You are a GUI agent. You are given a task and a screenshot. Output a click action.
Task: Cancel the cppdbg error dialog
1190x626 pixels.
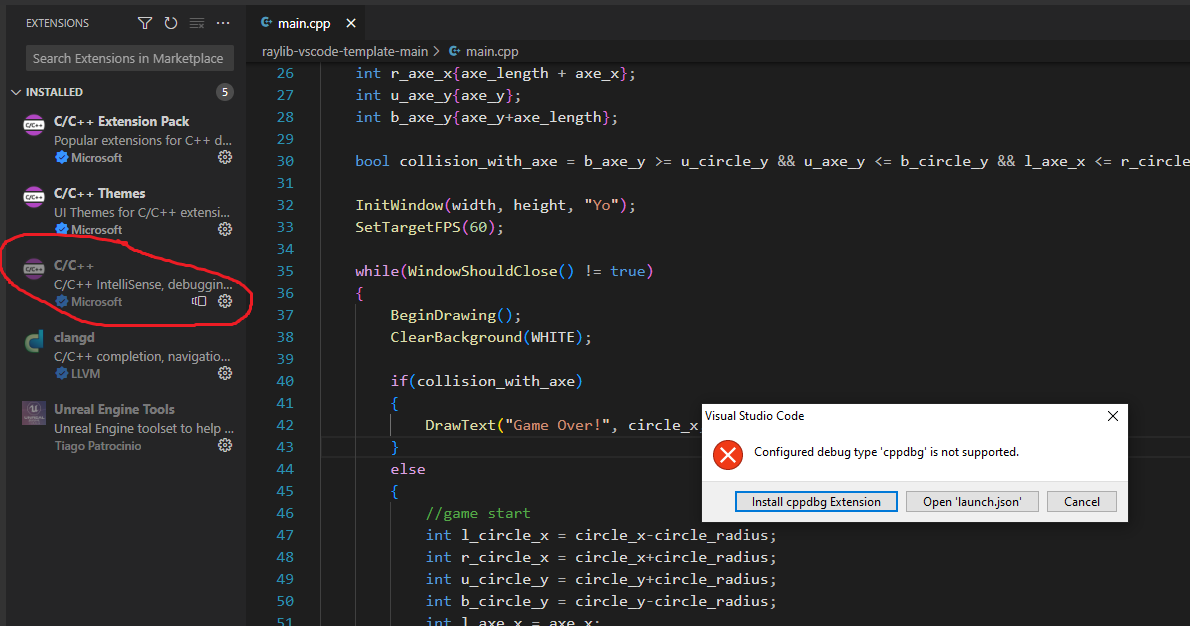click(x=1081, y=501)
